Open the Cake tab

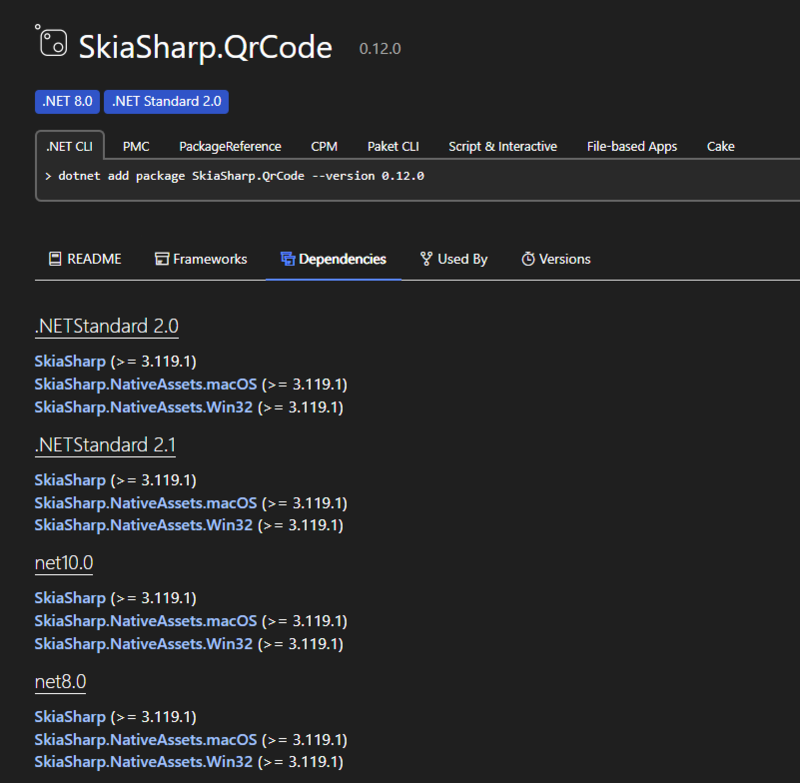[x=720, y=146]
